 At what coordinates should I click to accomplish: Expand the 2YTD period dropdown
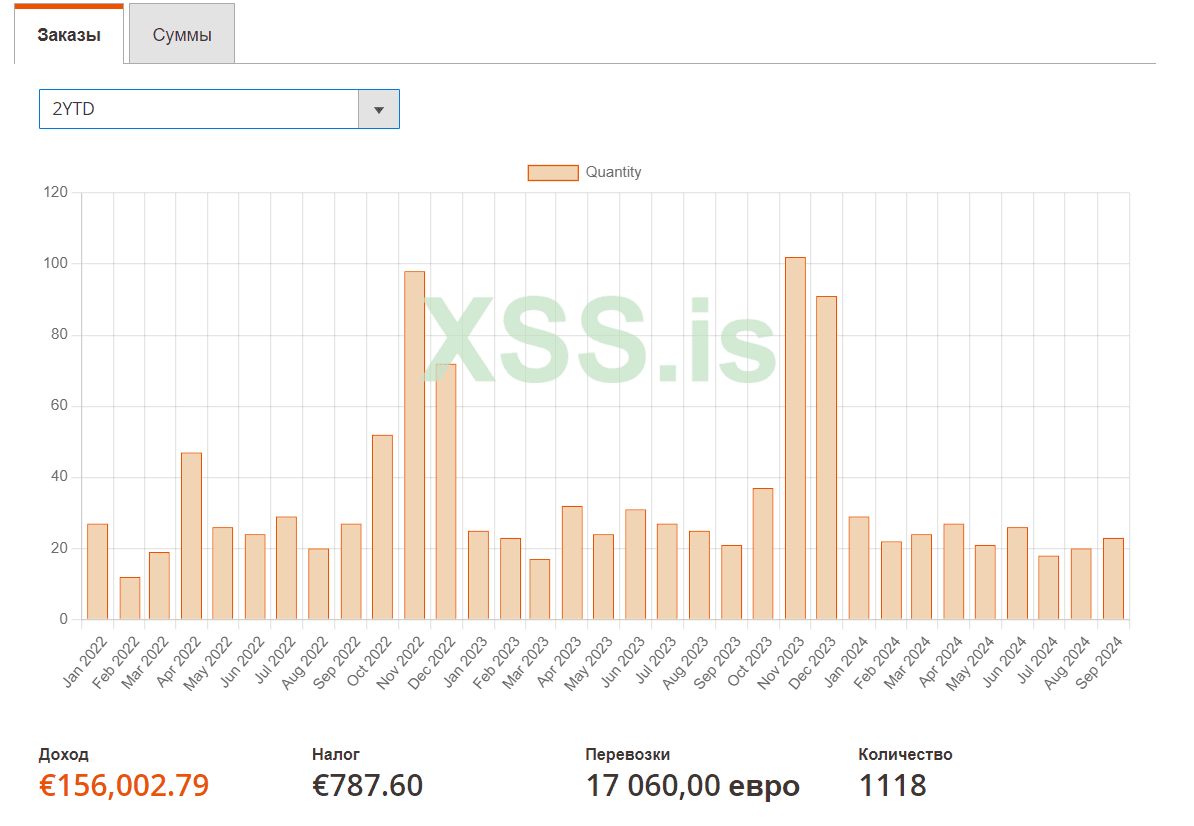(199, 109)
